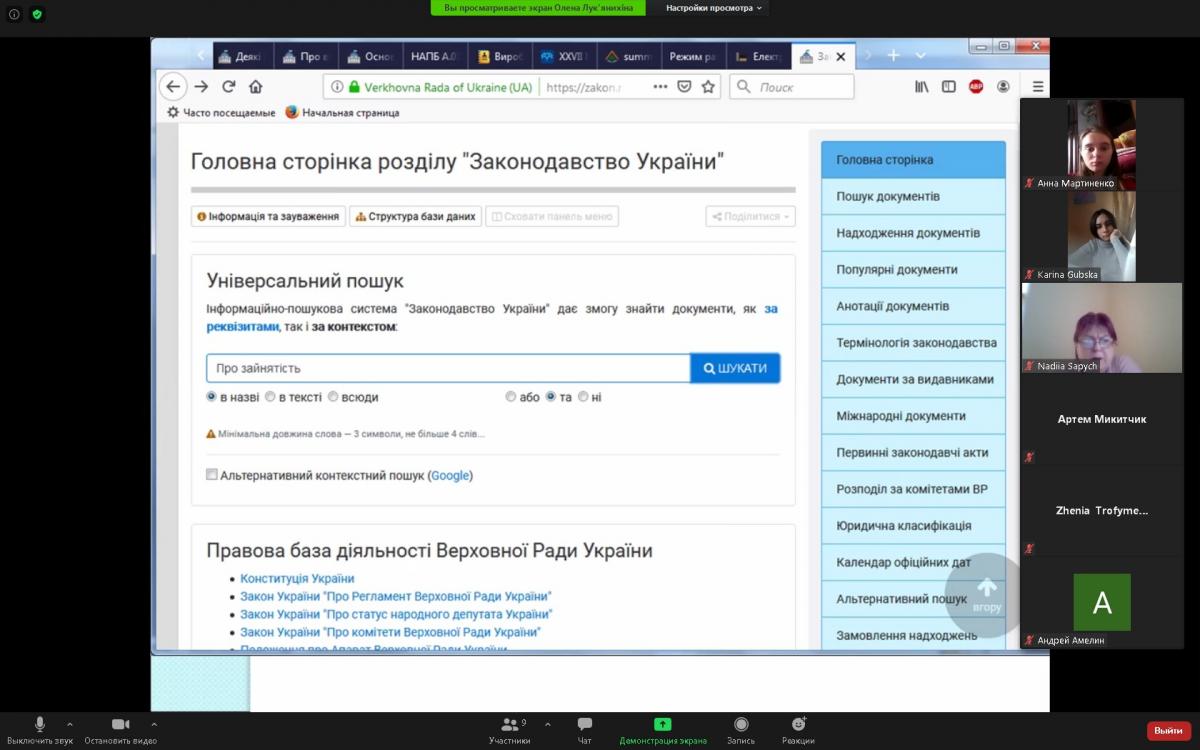
Task: Select Nadiia Sapych video thumbnail
Action: (1102, 328)
